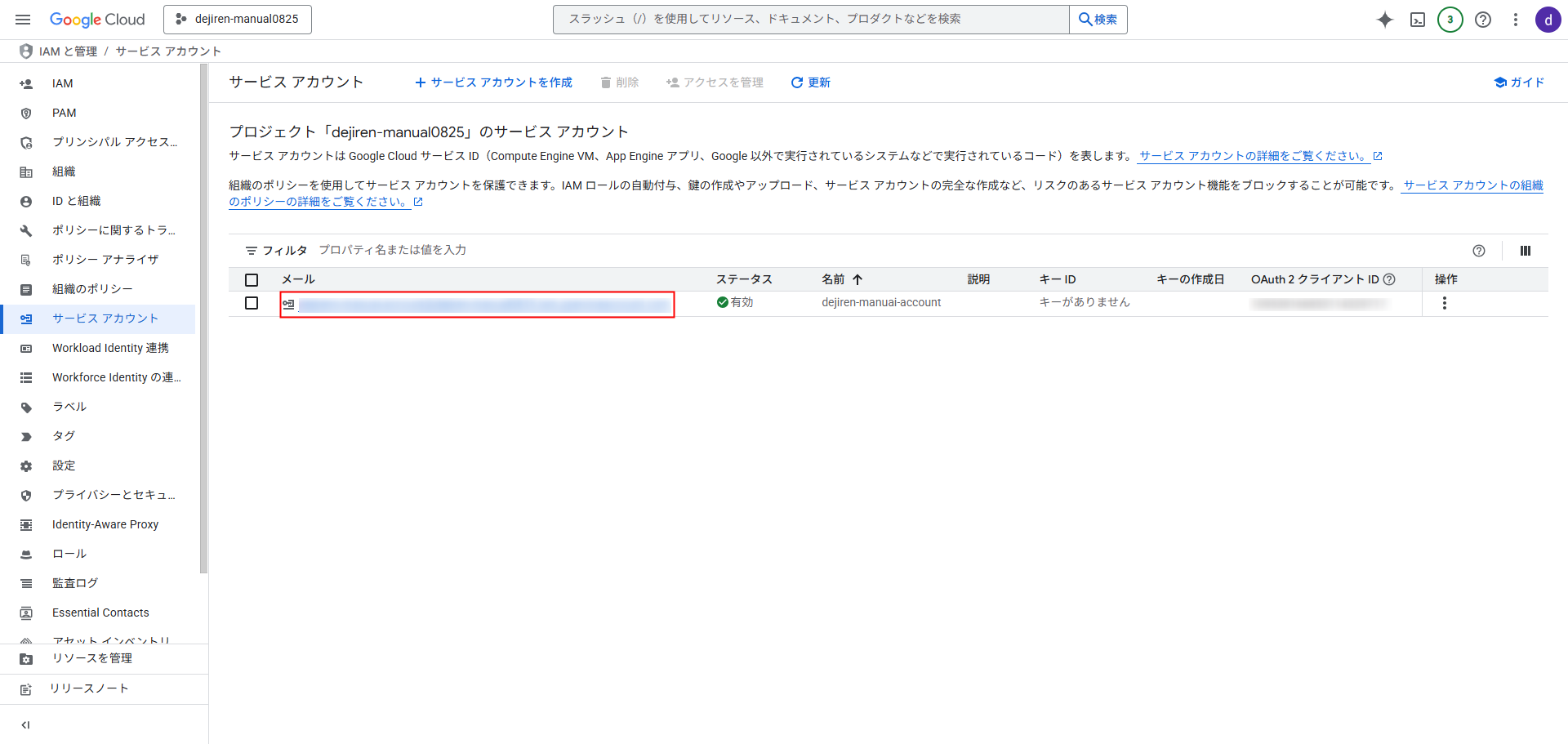Open top bar three-dot settings menu
The height and width of the screenshot is (744, 1568).
click(1515, 20)
